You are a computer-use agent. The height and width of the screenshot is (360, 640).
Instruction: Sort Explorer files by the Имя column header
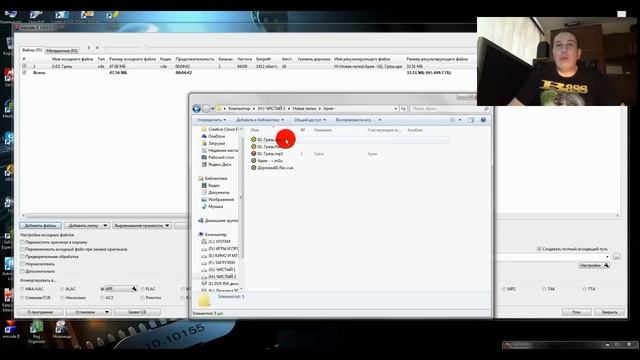[255, 130]
